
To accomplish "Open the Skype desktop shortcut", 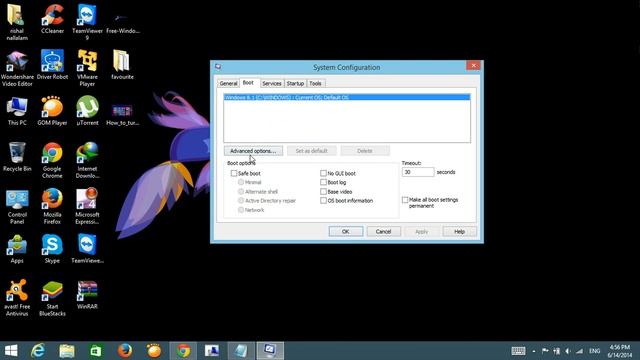I will tap(52, 249).
